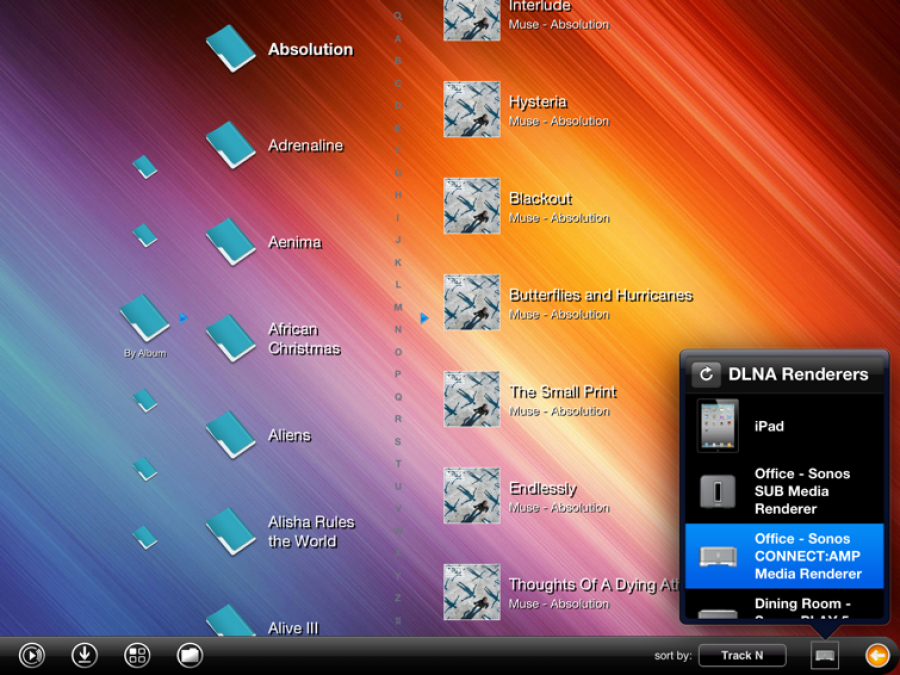Jump to letter S in alphabet index

398,441
